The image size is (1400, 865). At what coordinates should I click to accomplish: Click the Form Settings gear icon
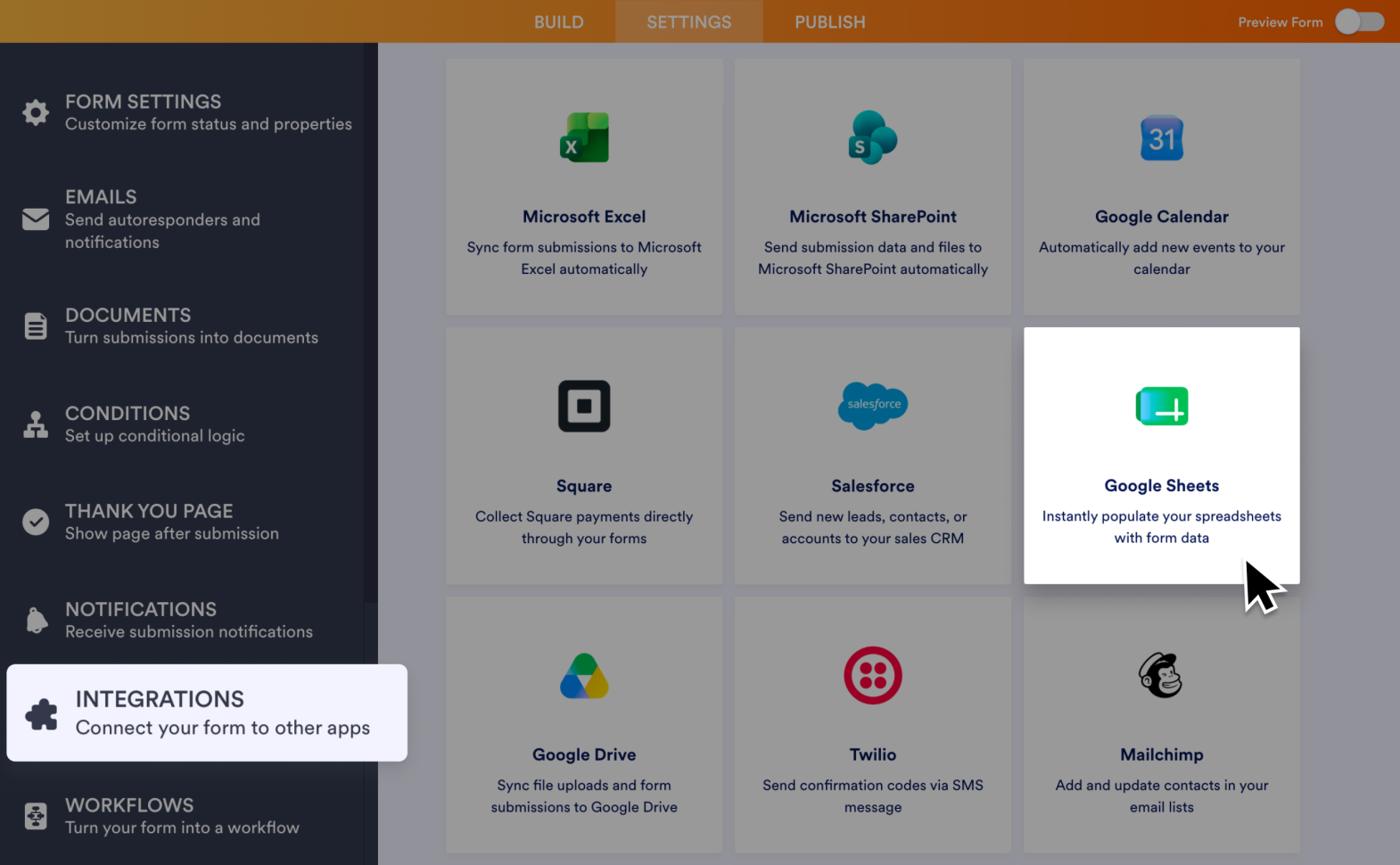[36, 112]
